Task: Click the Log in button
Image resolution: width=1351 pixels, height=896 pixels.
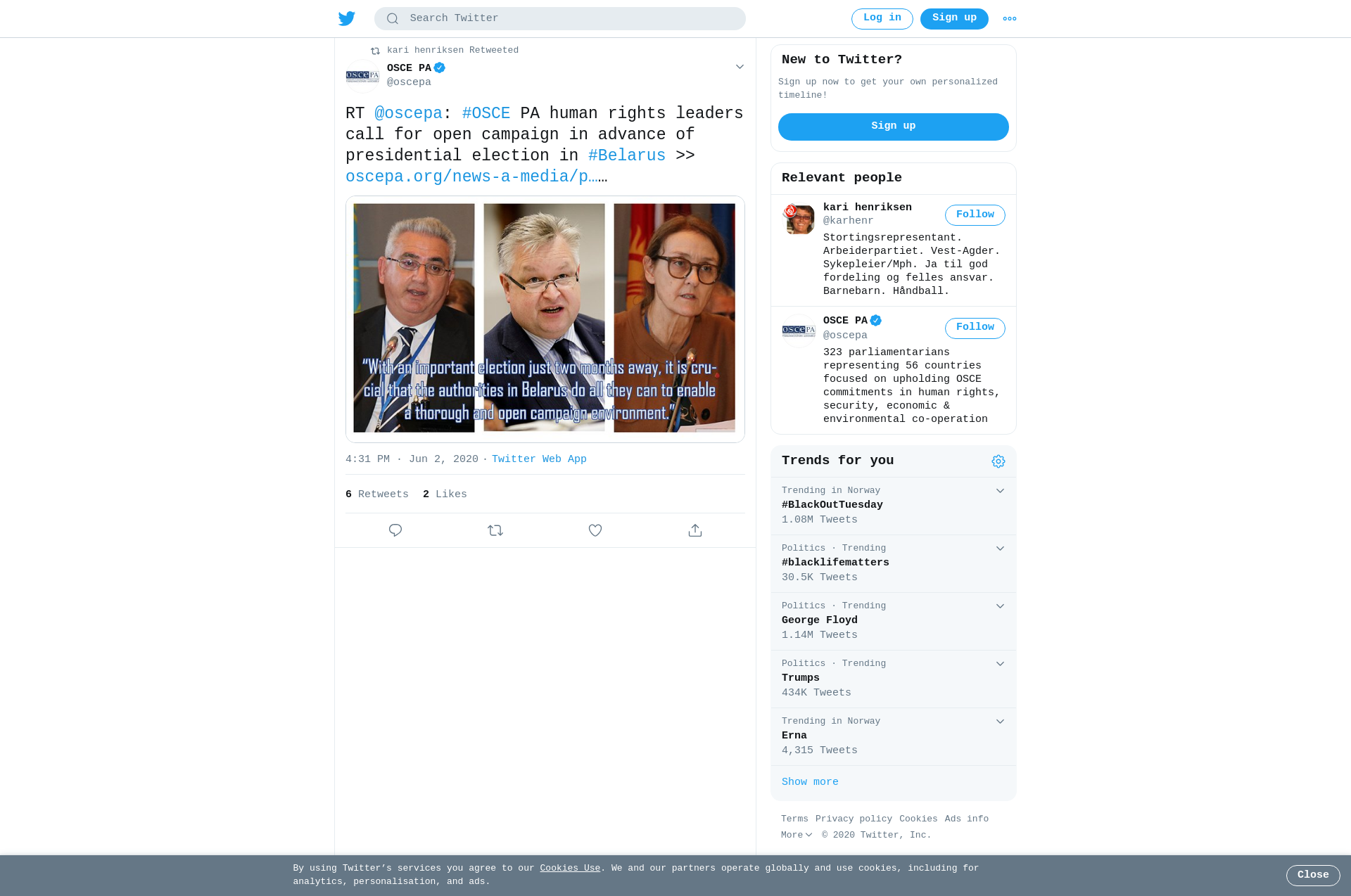Action: 882,19
